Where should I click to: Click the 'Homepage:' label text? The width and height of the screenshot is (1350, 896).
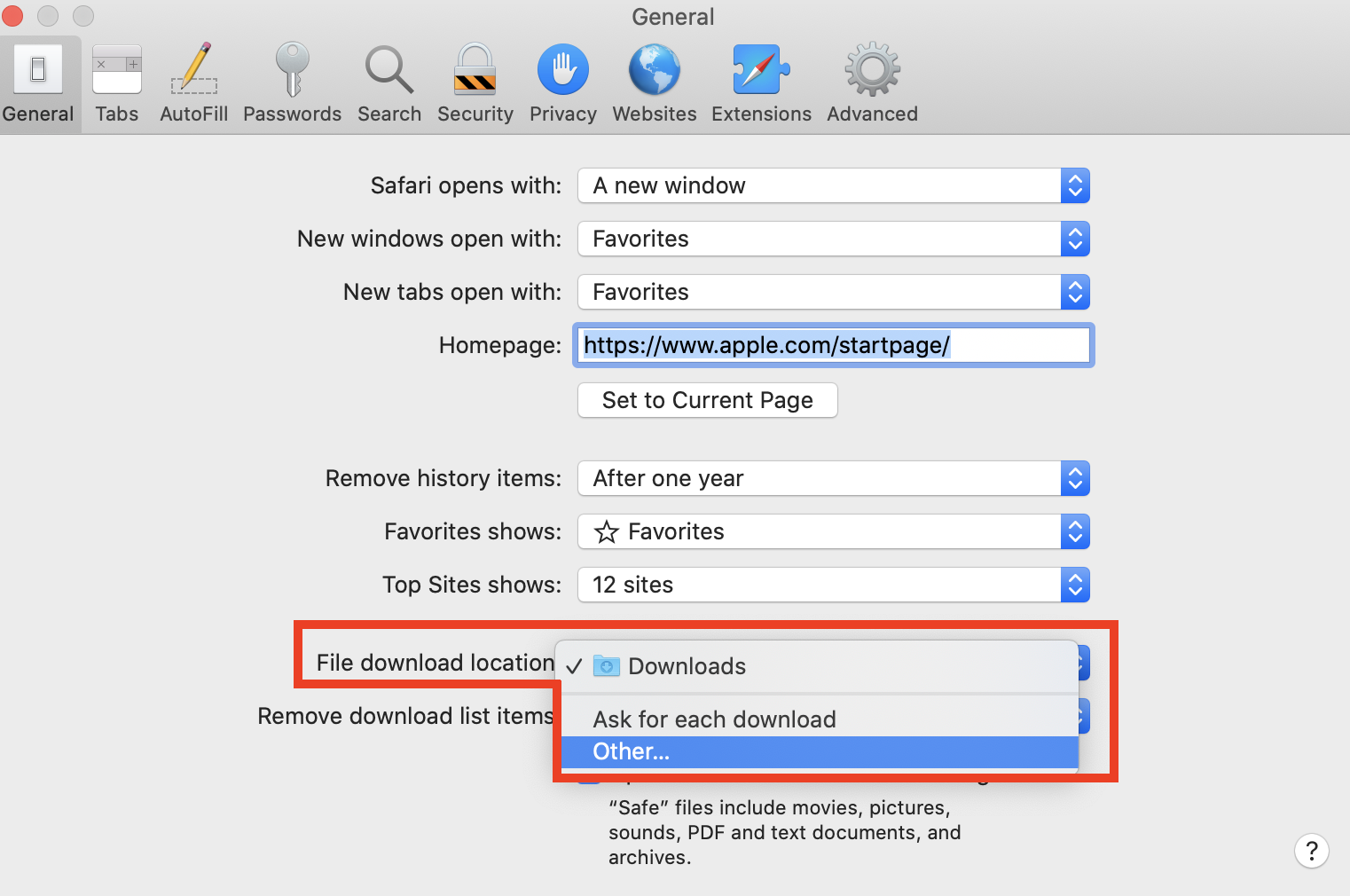click(500, 345)
